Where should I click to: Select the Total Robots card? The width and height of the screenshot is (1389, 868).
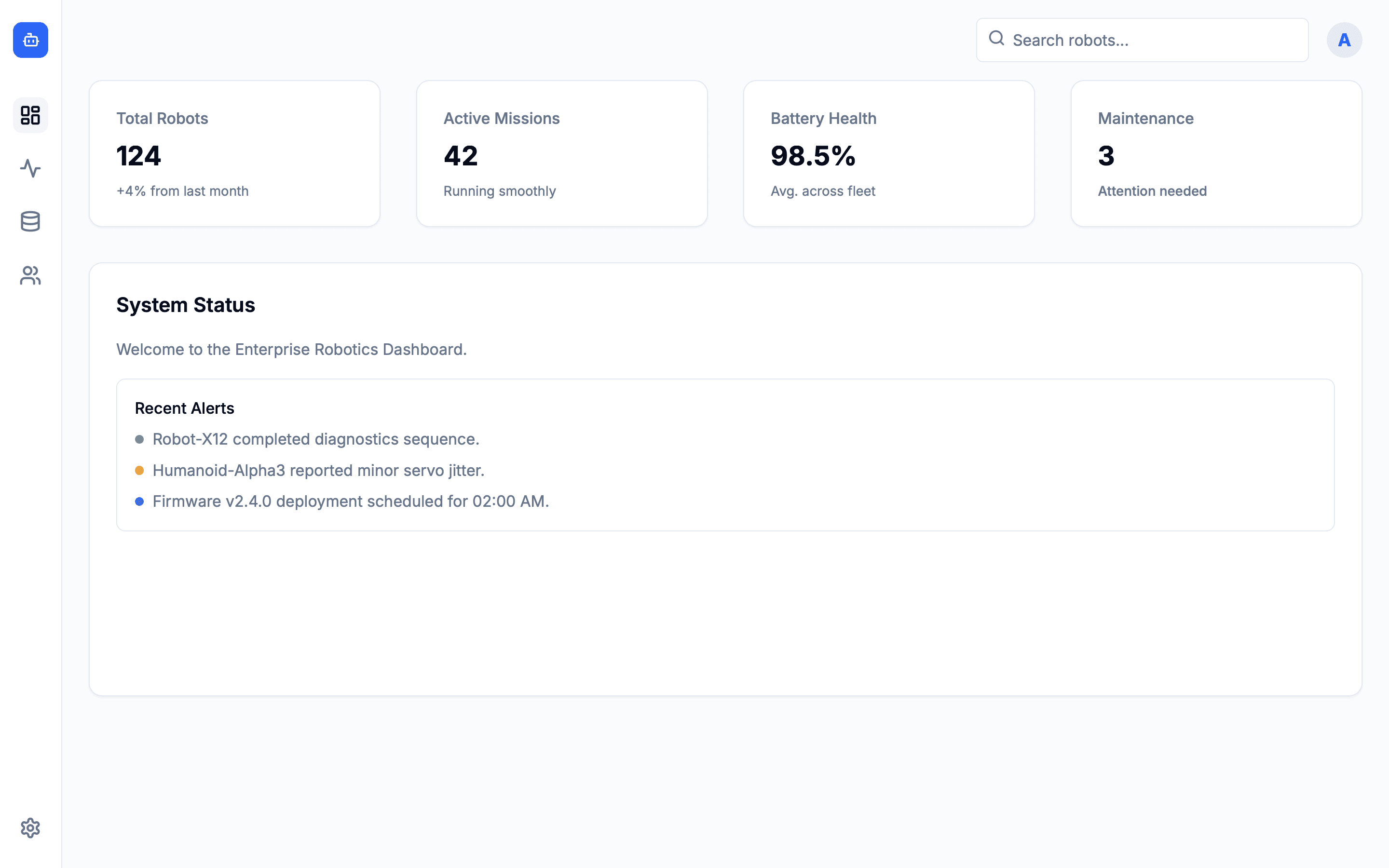click(234, 153)
